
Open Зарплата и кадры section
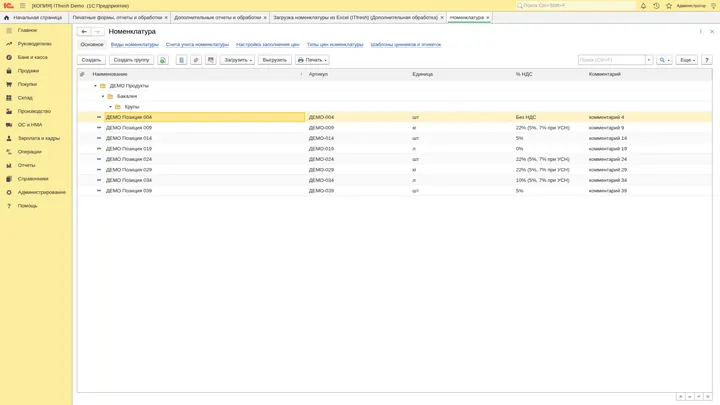(39, 138)
